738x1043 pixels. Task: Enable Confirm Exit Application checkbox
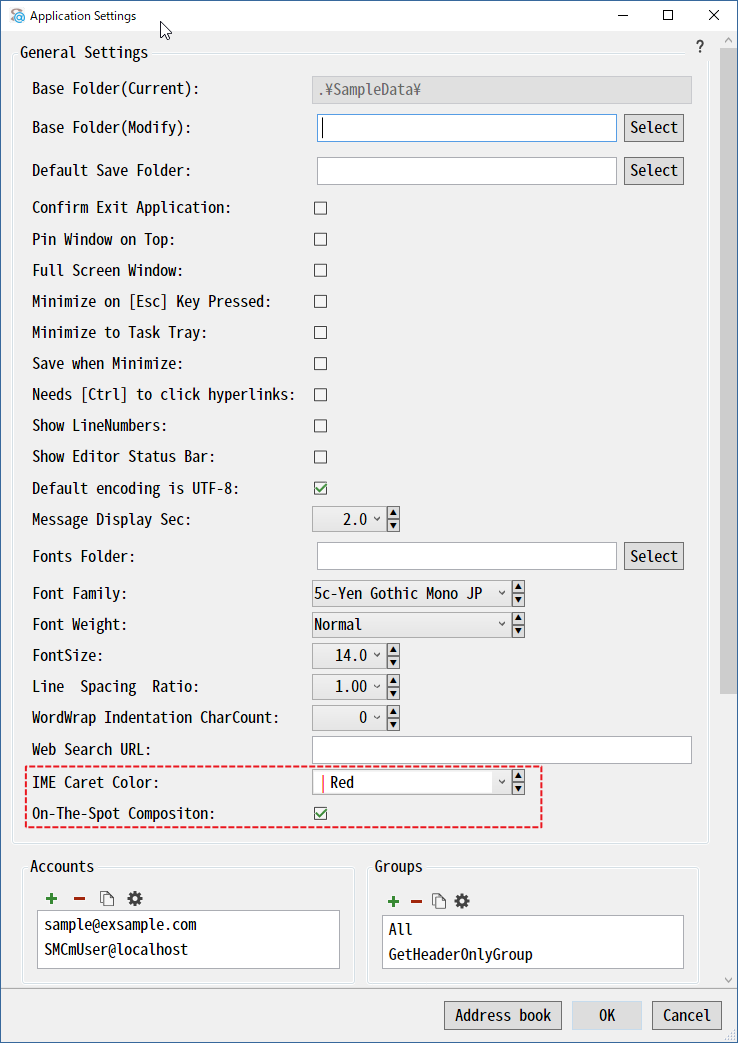321,208
